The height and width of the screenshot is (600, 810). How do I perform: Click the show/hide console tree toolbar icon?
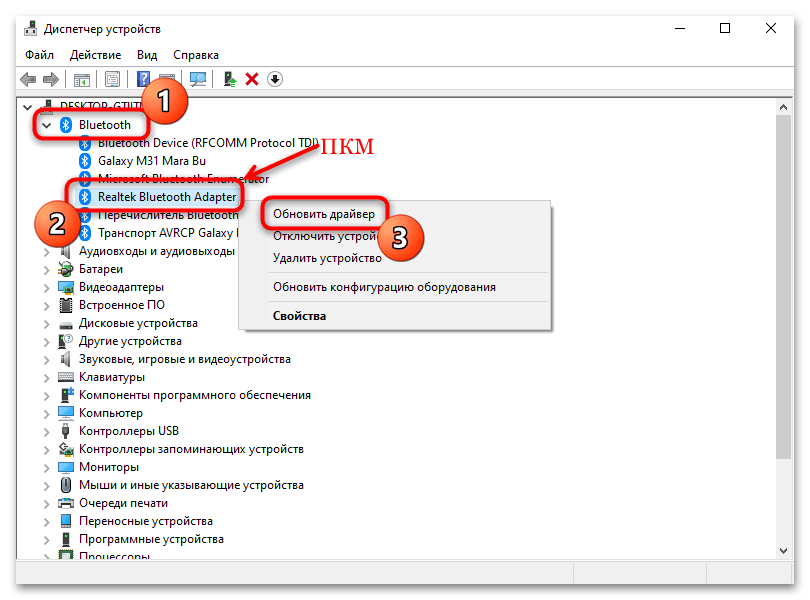pyautogui.click(x=82, y=80)
